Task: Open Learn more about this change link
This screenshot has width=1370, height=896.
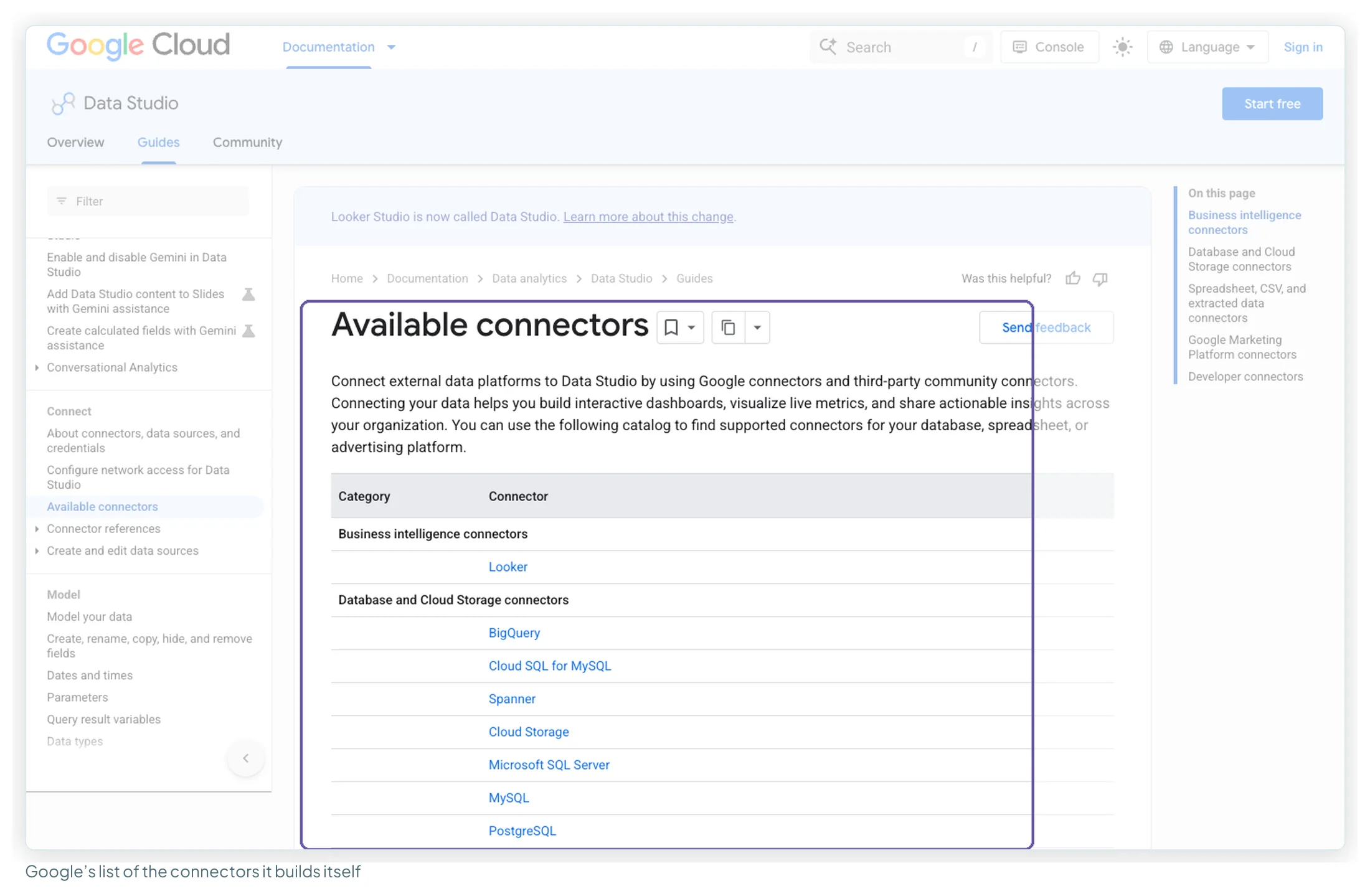Action: pyautogui.click(x=648, y=217)
